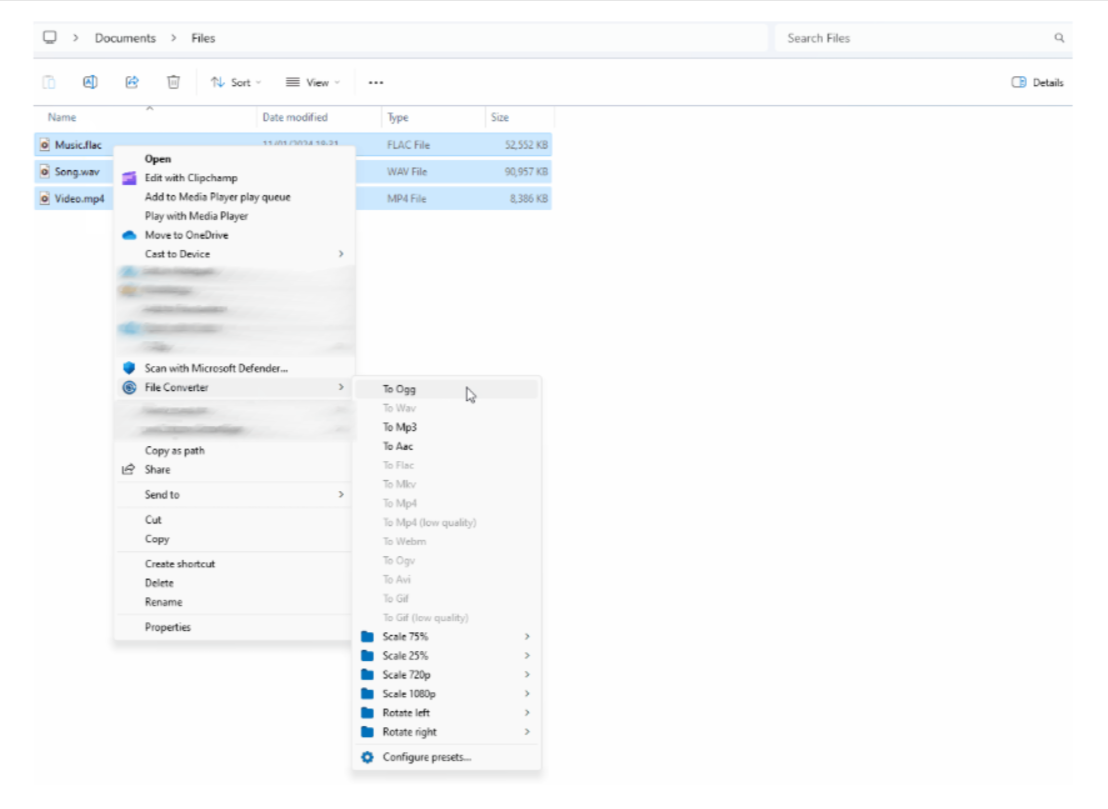Click the Music.flac file icon

(x=45, y=145)
